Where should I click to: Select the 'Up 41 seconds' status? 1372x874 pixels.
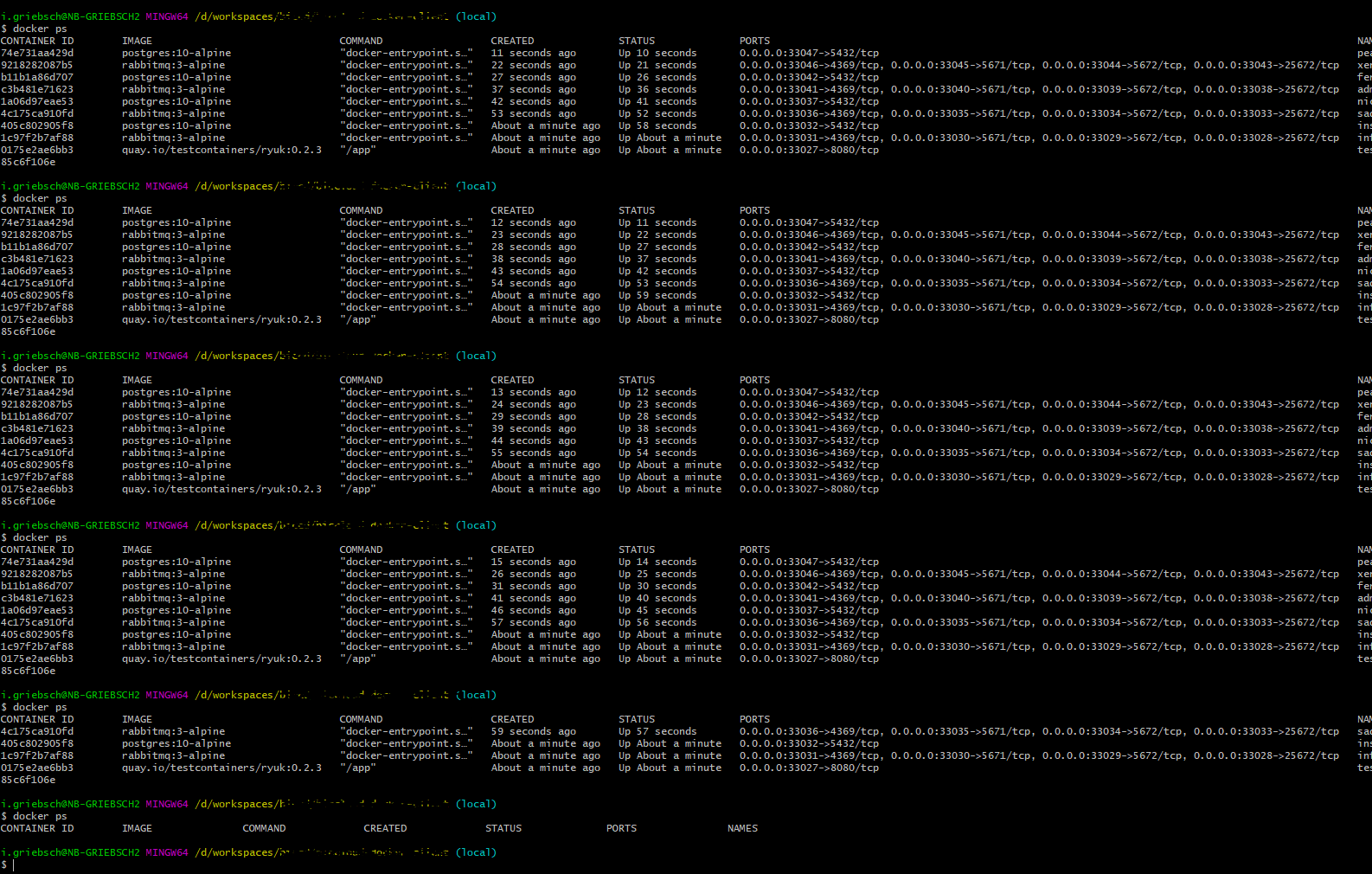657,101
